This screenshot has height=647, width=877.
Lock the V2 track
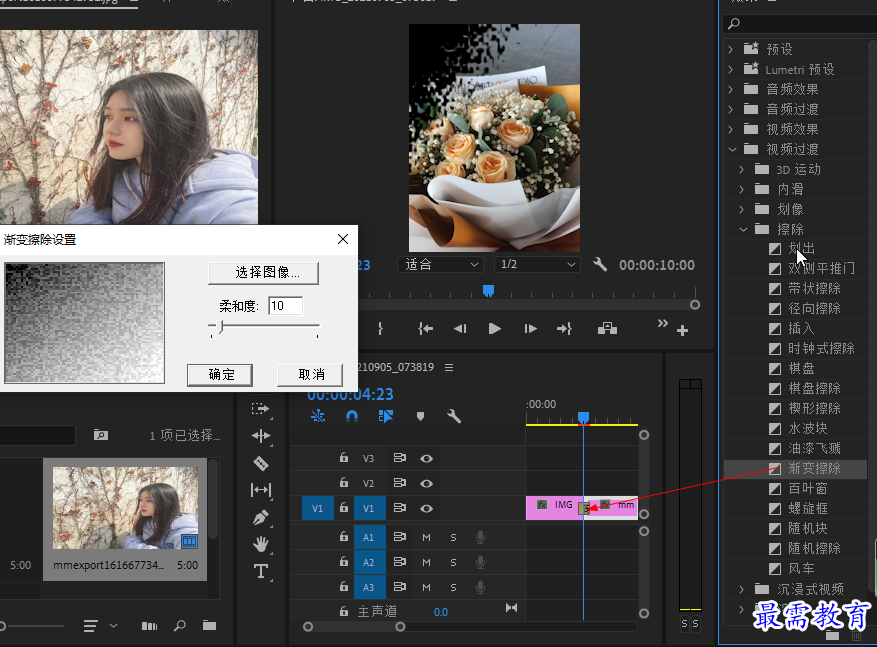coord(344,482)
